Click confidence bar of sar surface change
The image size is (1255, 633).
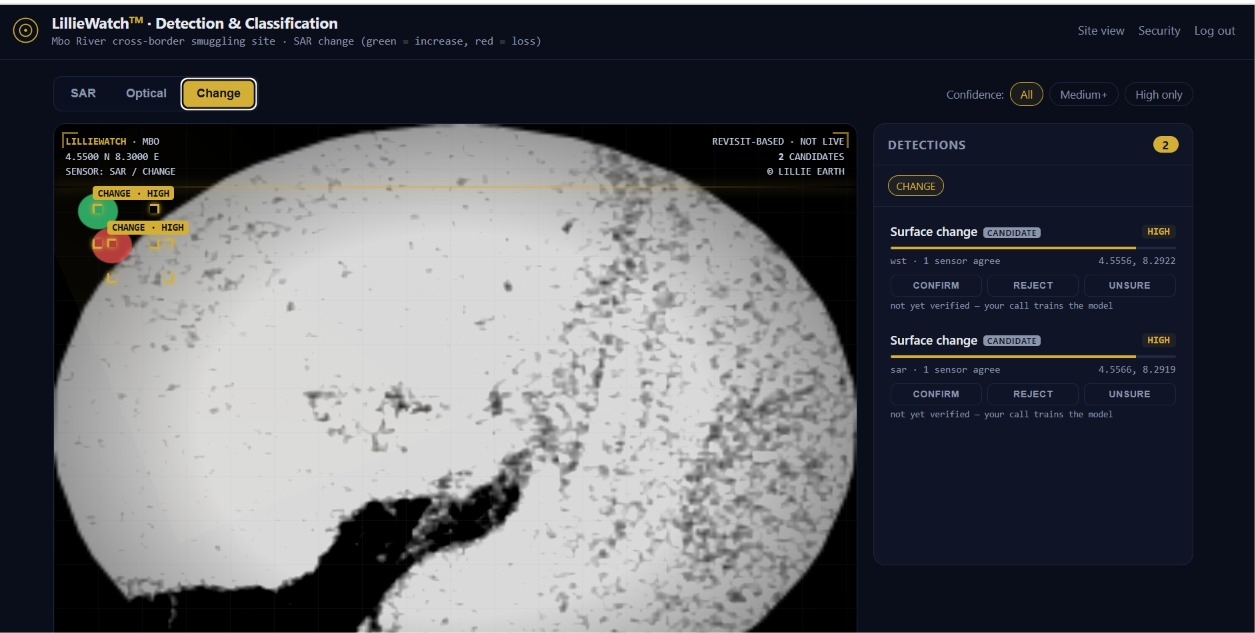point(1033,356)
